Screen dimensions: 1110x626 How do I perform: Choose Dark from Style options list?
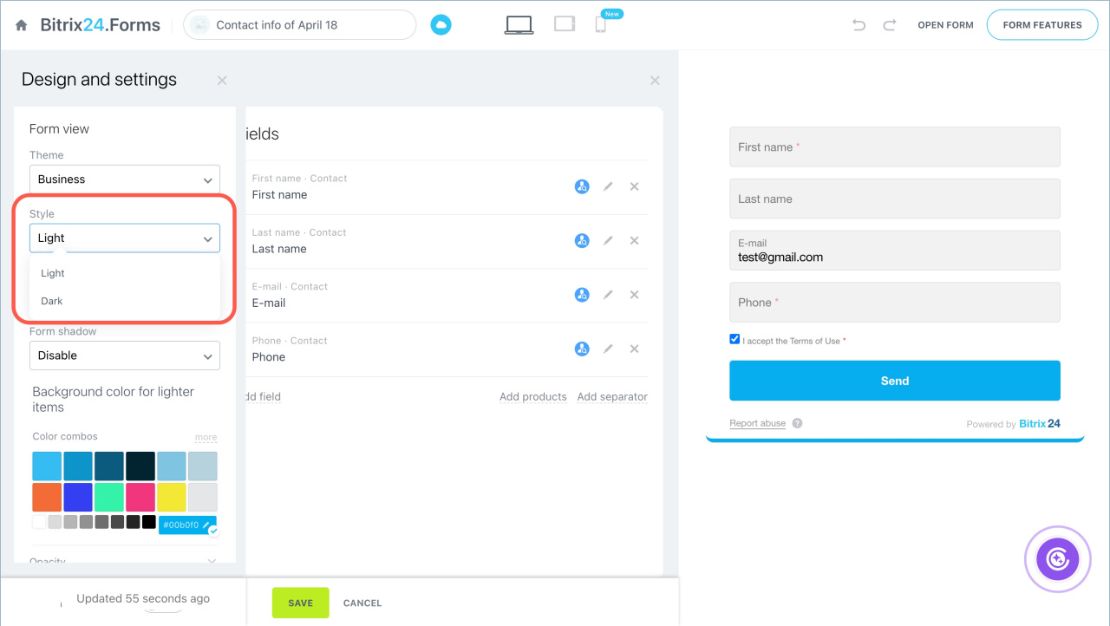point(52,301)
